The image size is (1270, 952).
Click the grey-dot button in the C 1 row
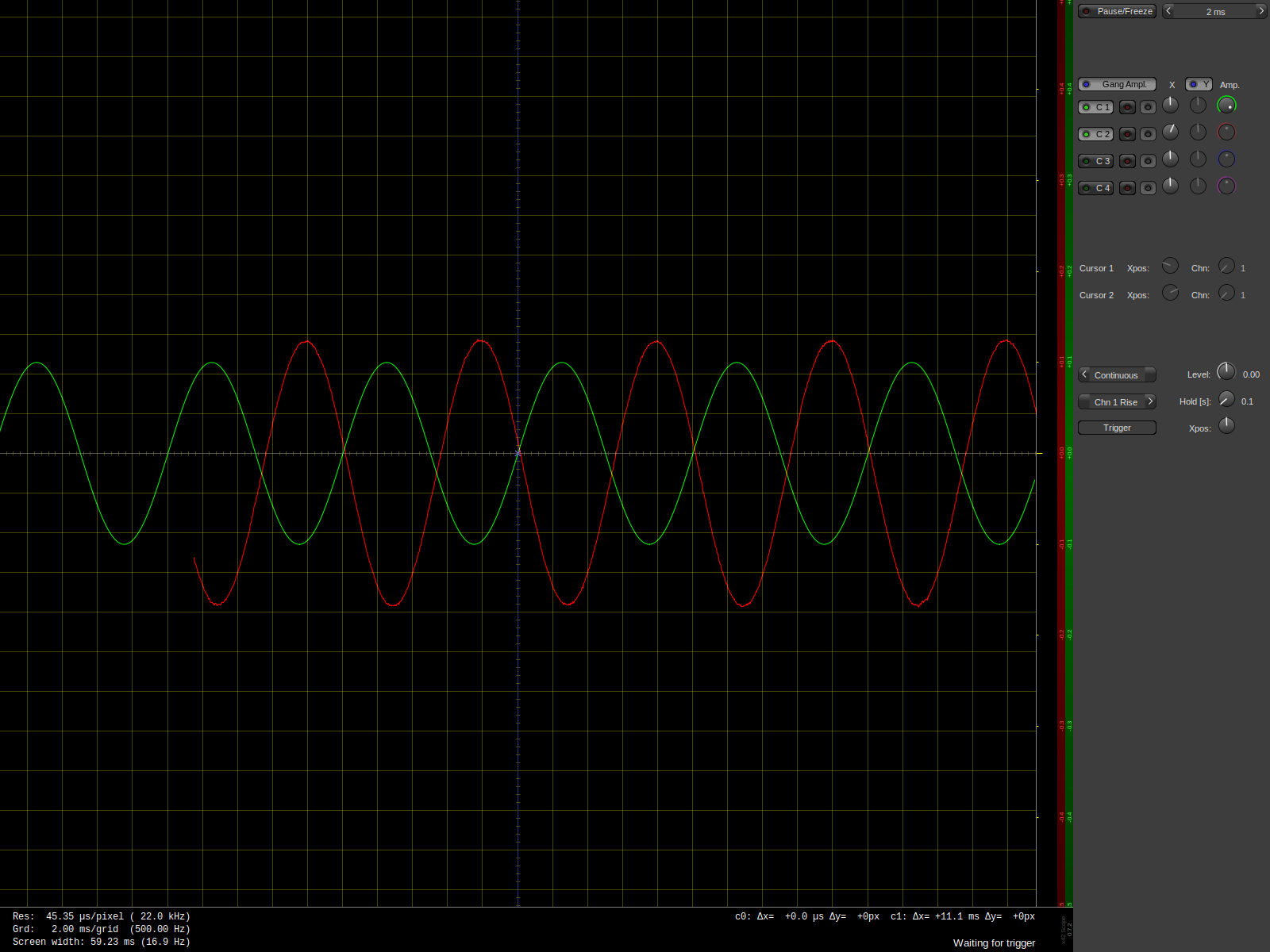[1148, 107]
